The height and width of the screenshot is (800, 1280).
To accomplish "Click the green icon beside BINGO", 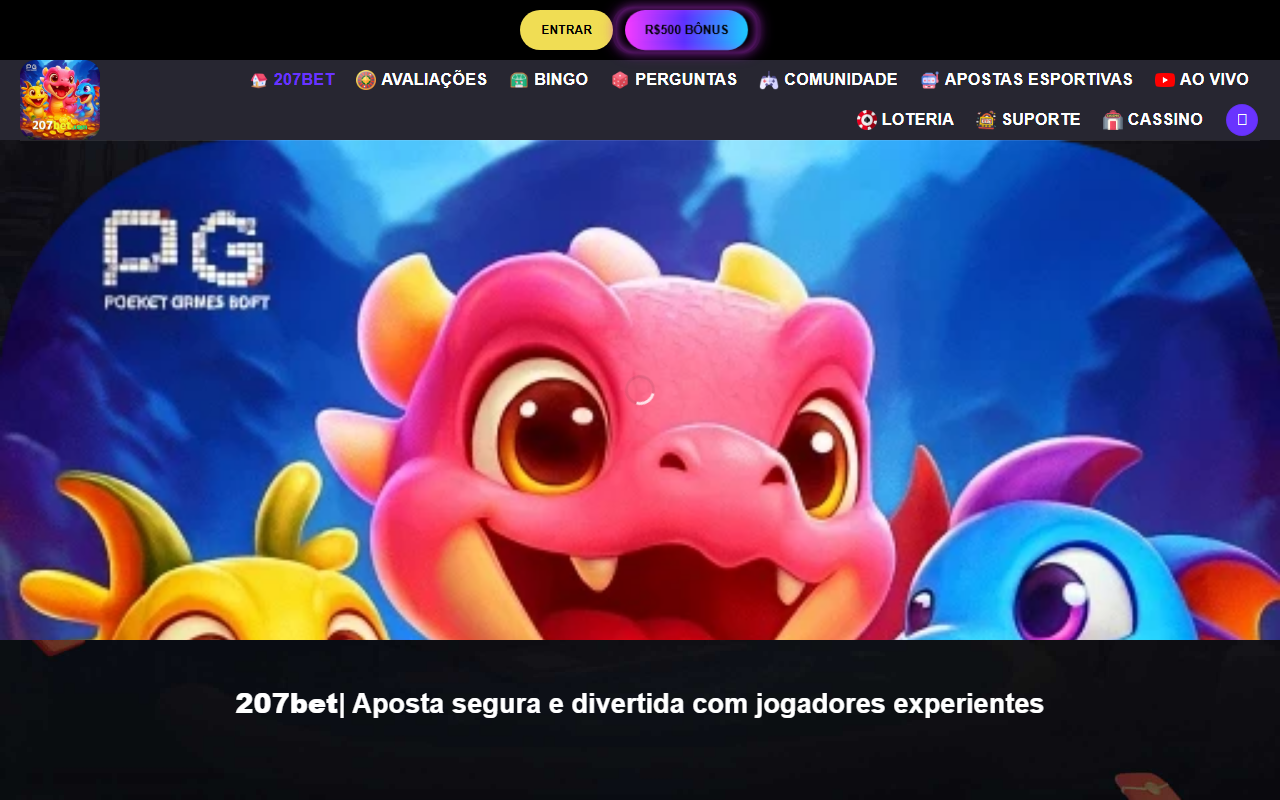I will click(519, 80).
